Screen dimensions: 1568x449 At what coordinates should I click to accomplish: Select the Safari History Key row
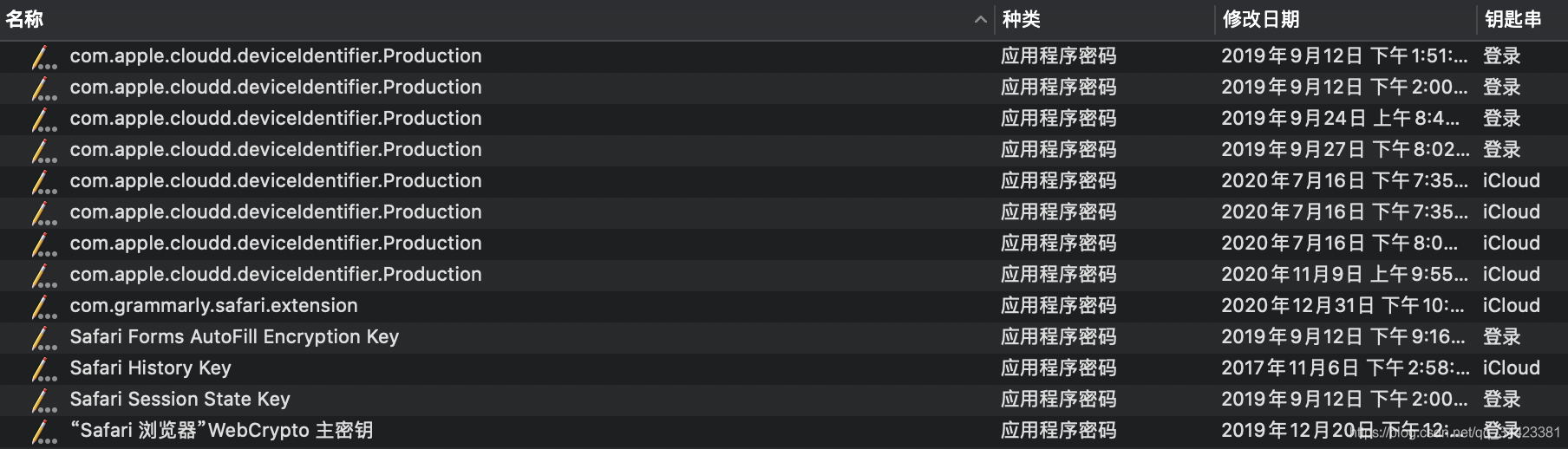(784, 368)
